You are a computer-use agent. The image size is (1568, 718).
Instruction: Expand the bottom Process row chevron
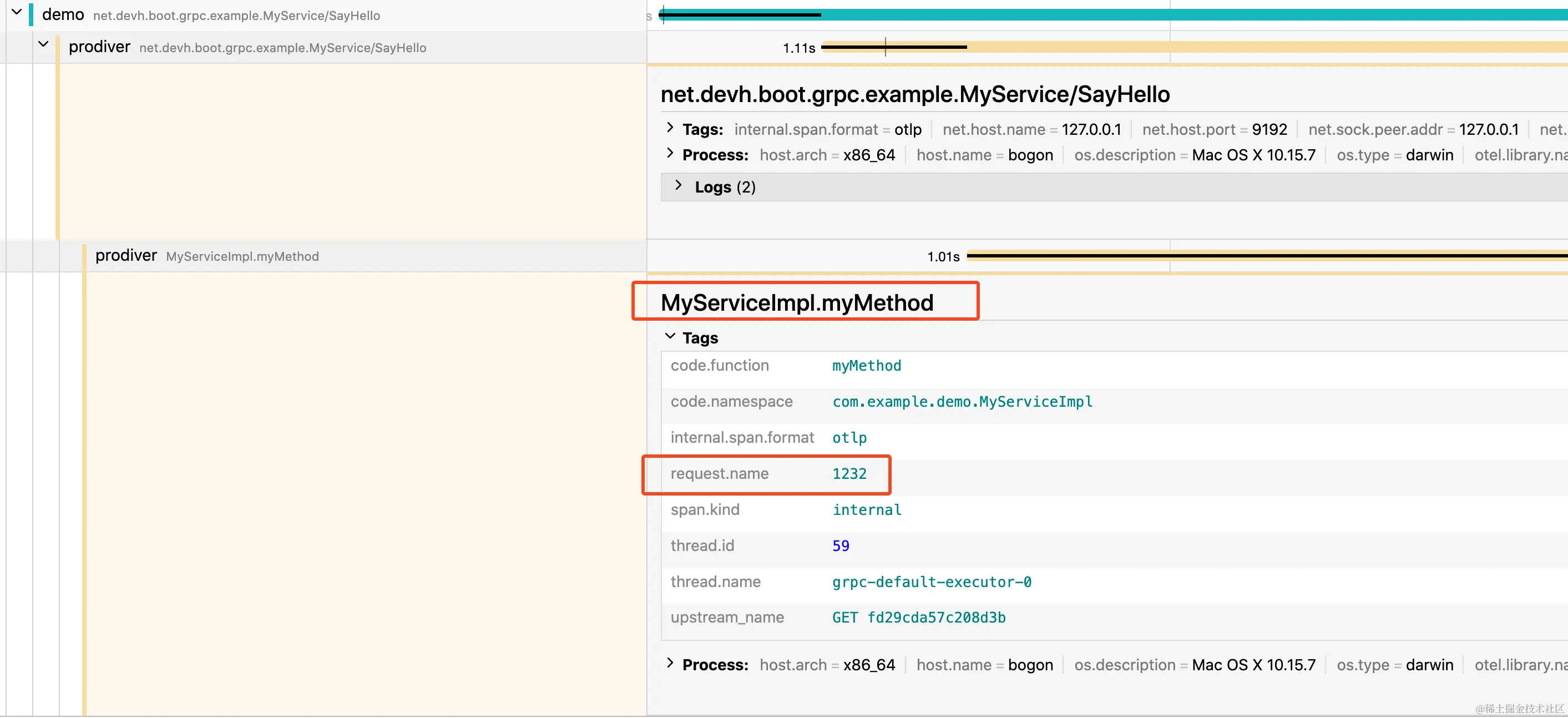point(670,664)
